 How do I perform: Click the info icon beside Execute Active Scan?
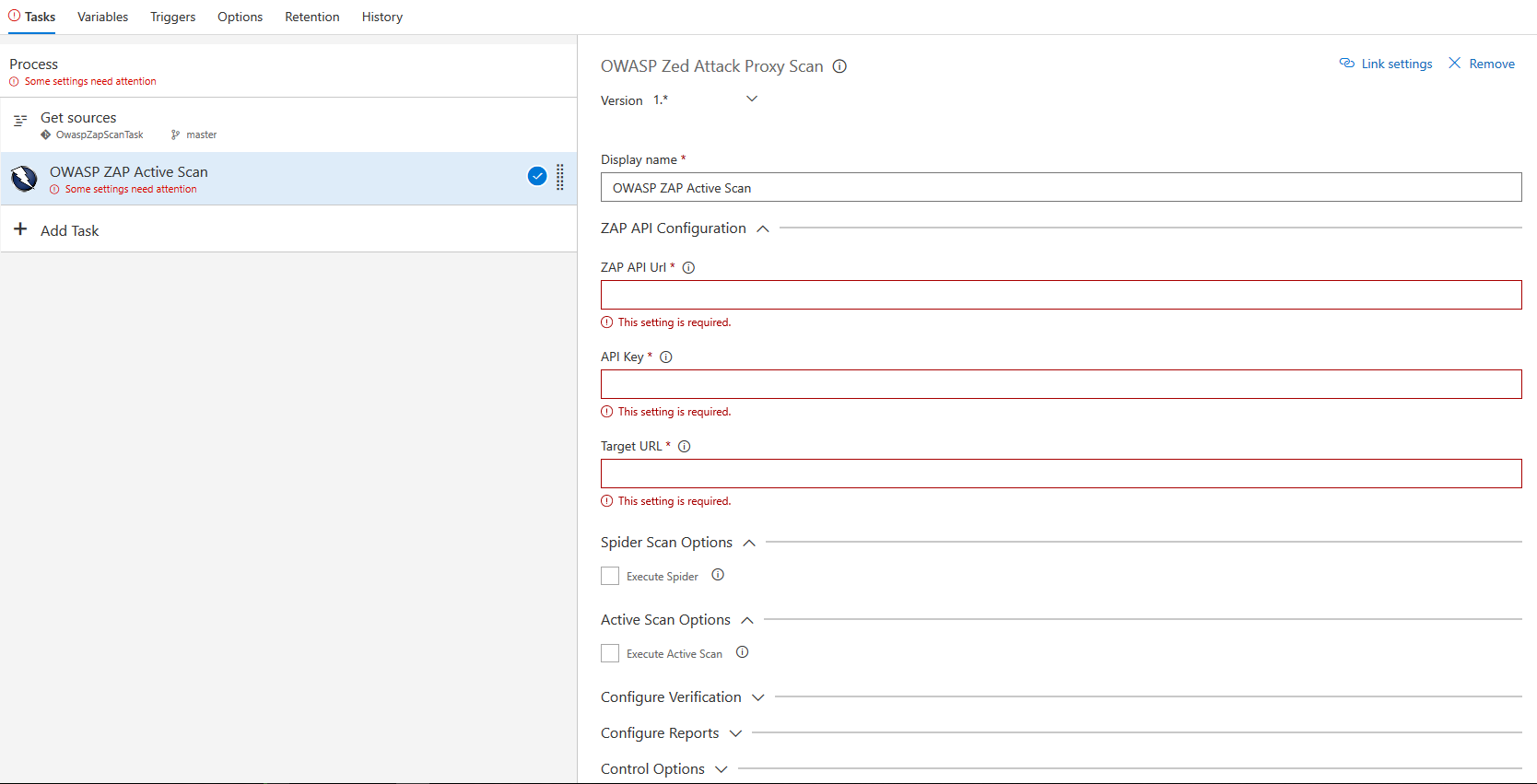click(742, 652)
